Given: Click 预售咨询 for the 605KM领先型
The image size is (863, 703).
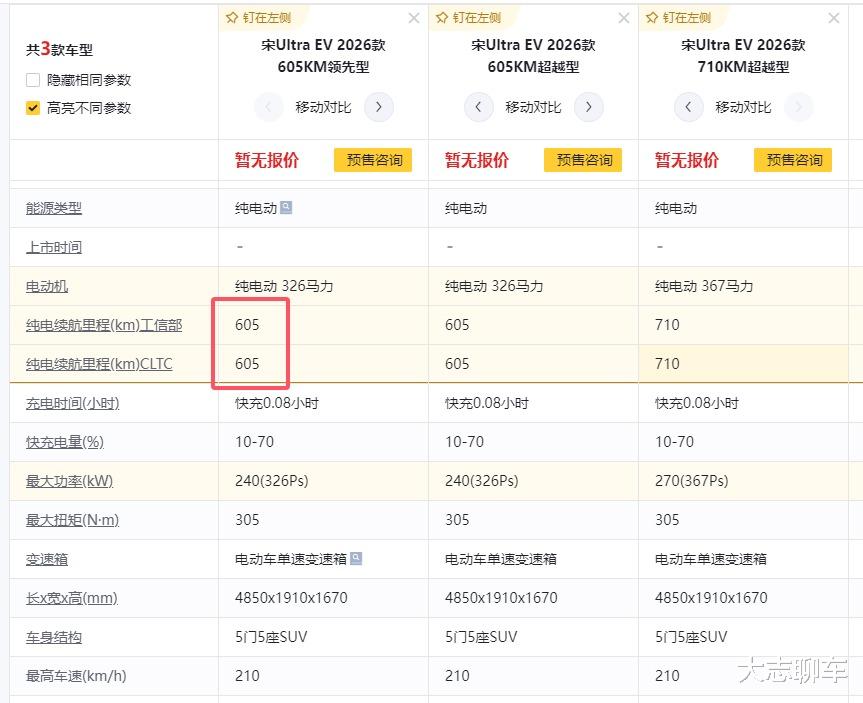Looking at the screenshot, I should coord(374,160).
